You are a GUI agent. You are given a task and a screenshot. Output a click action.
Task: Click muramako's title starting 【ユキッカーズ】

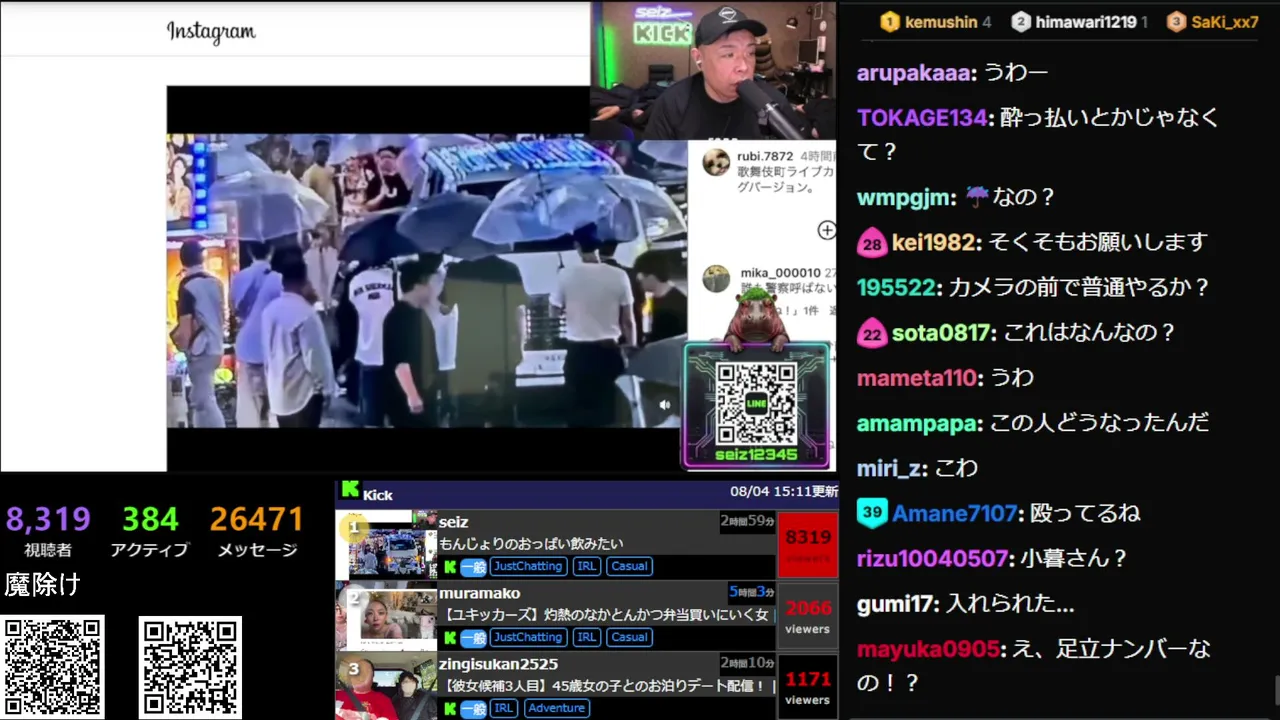point(606,615)
